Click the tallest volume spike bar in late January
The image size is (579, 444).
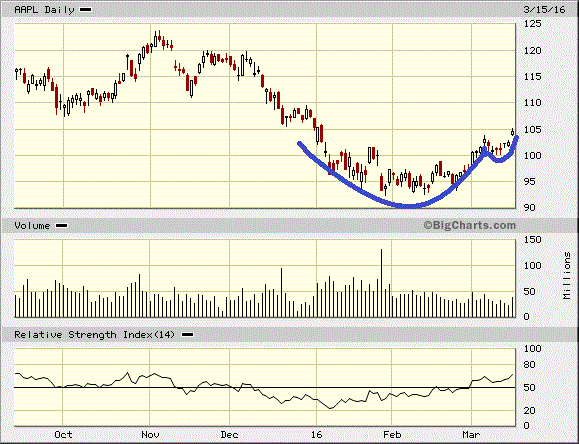tap(381, 283)
